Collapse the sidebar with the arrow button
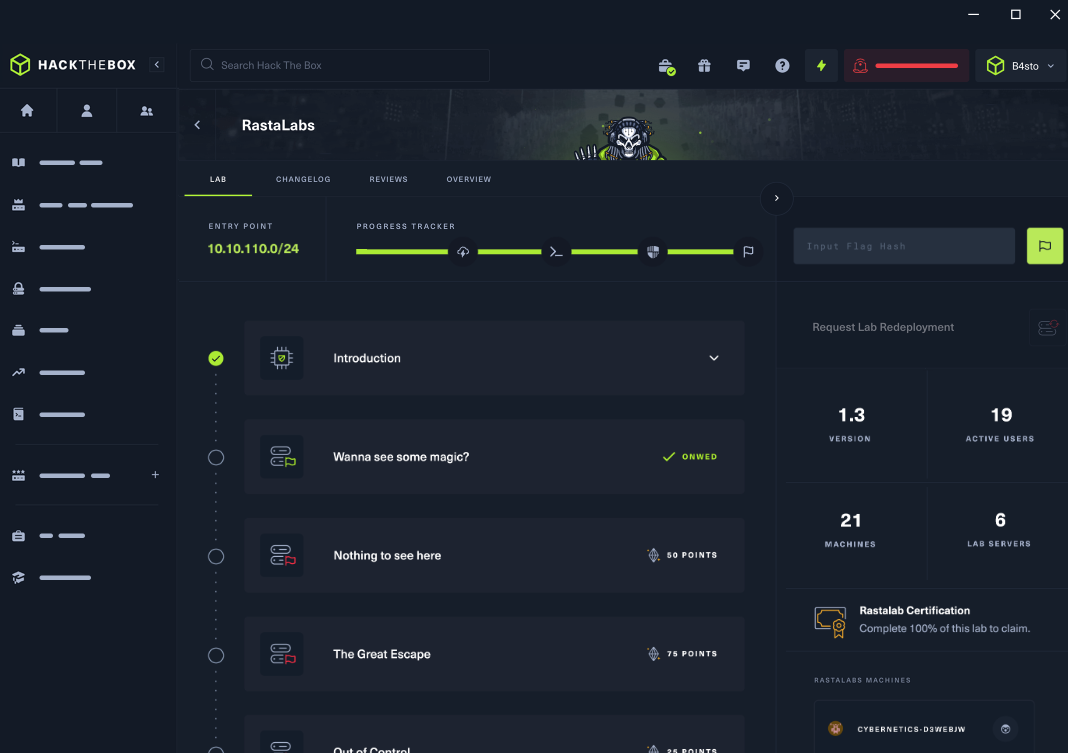Screen dimensions: 1068x753 [157, 65]
